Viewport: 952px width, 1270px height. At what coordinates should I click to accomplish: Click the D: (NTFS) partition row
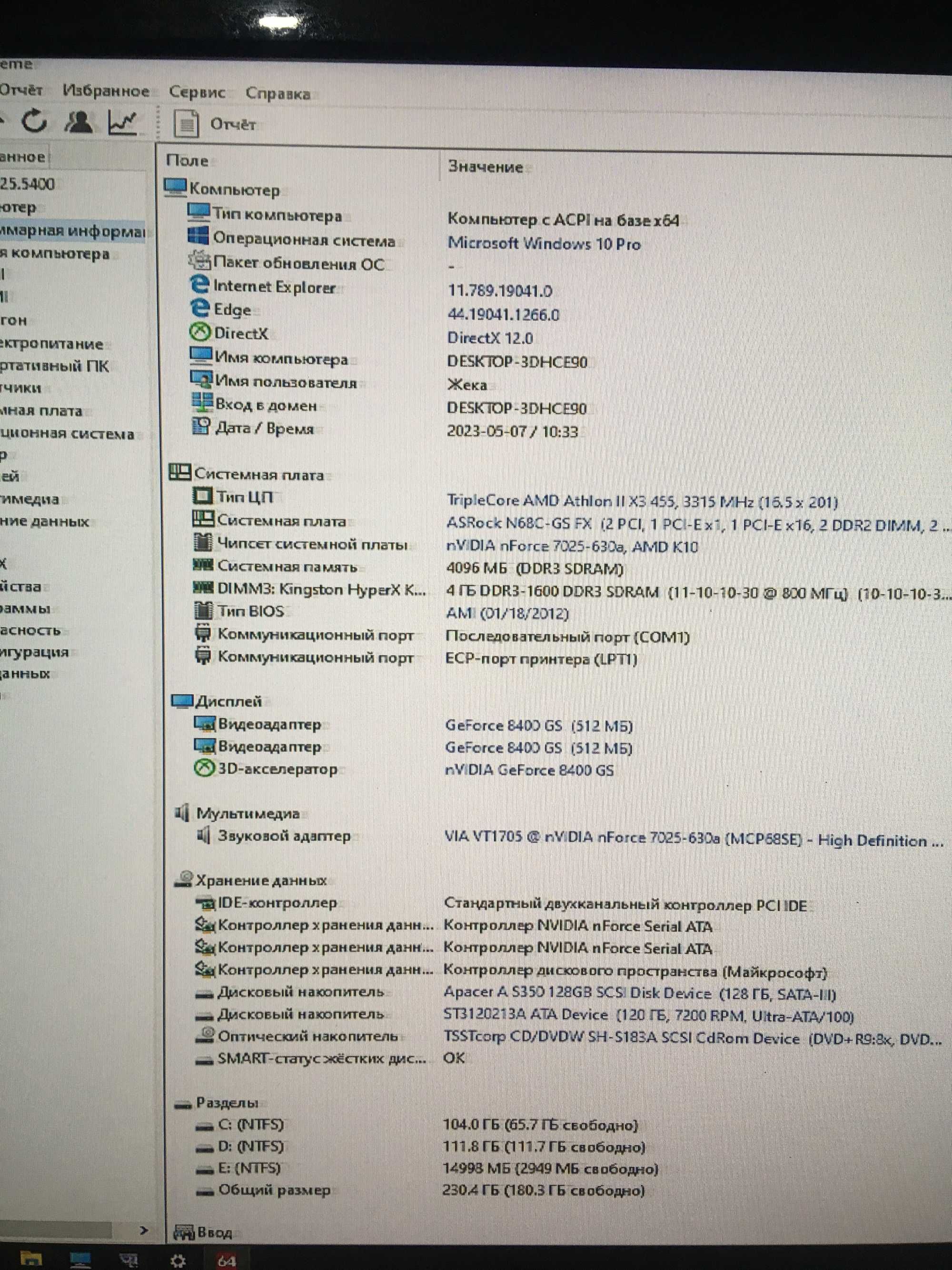coord(421,1147)
